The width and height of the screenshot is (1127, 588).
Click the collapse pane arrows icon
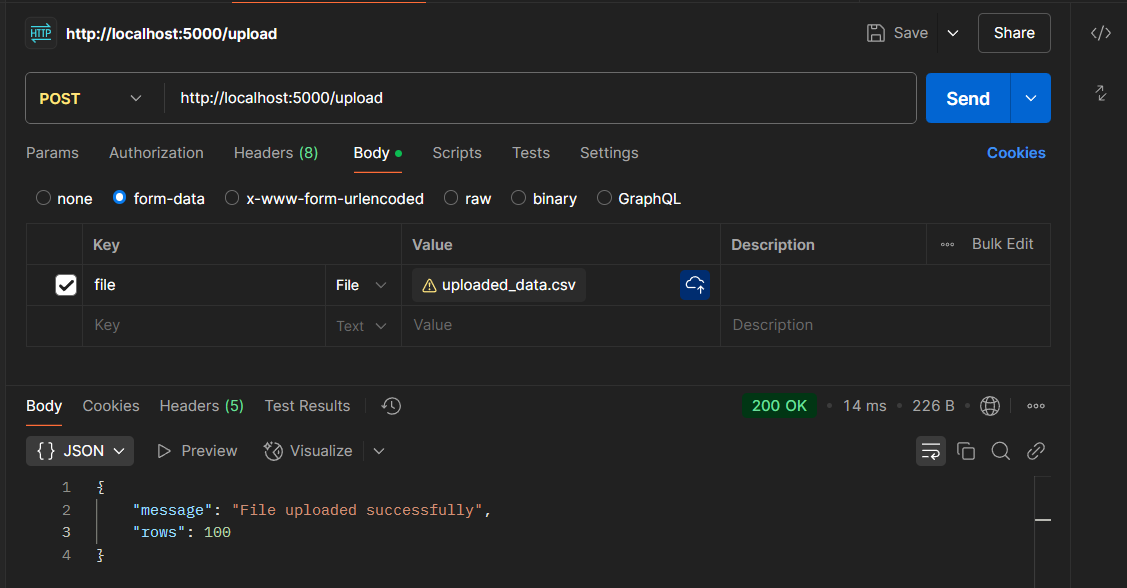[x=1100, y=93]
